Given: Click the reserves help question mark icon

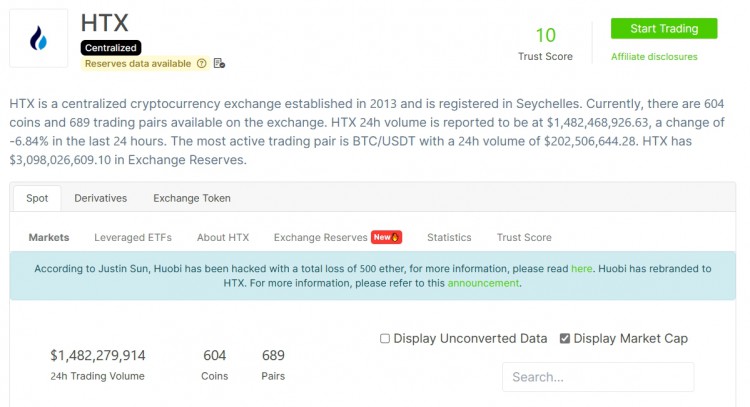Looking at the screenshot, I should (x=202, y=63).
